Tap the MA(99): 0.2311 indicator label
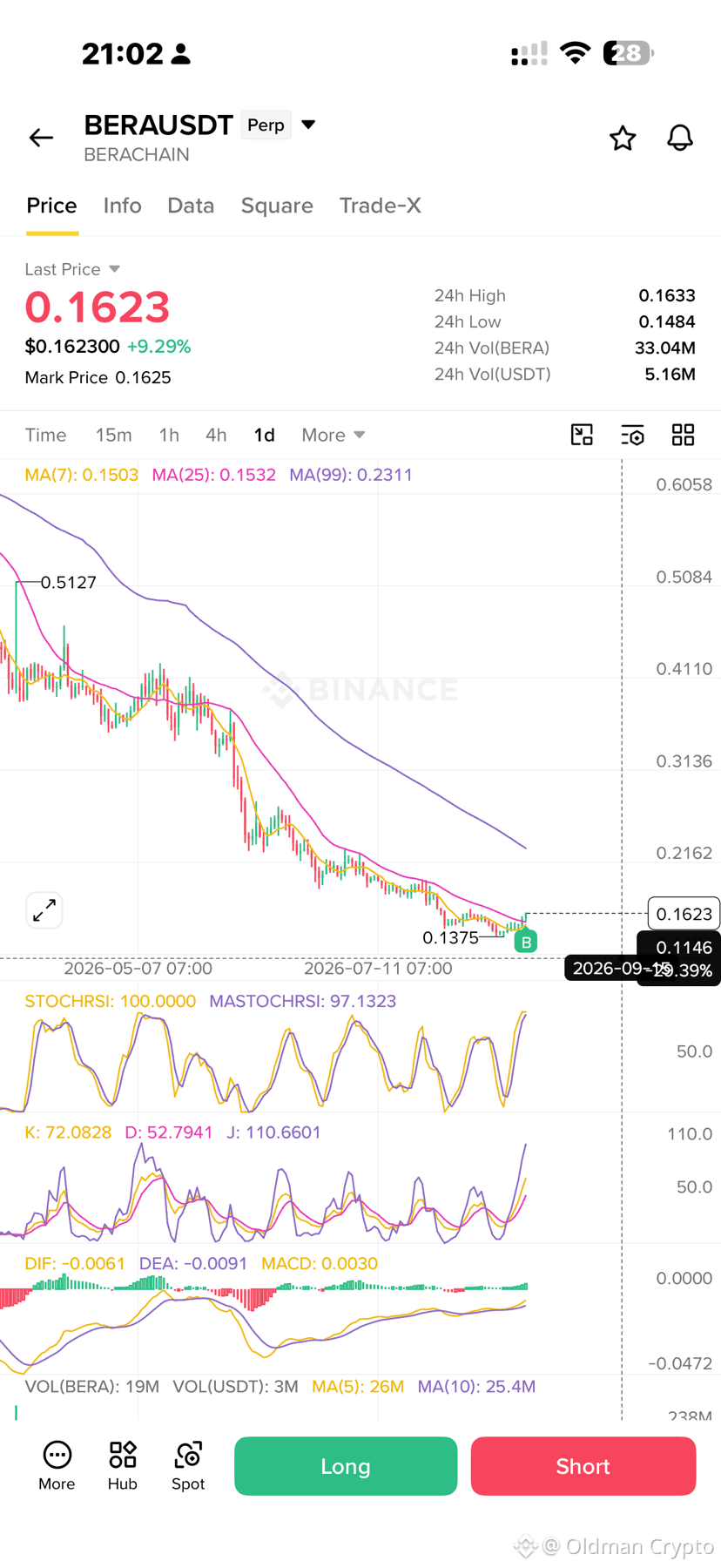 tap(351, 475)
